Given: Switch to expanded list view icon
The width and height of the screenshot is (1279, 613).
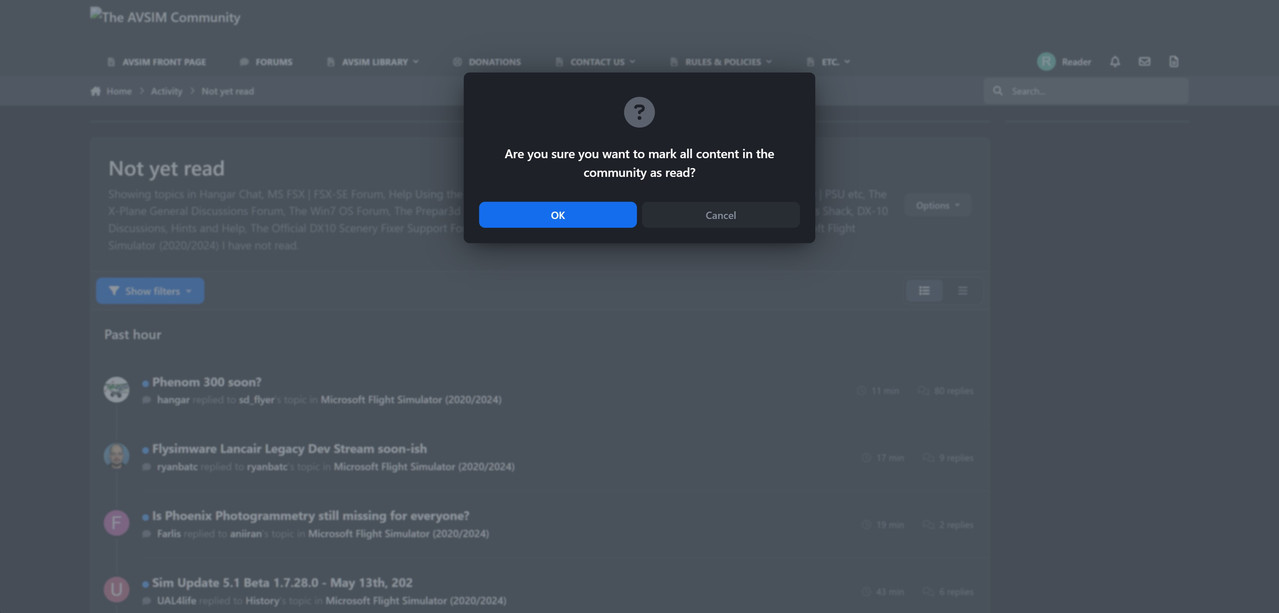Looking at the screenshot, I should pyautogui.click(x=924, y=291).
